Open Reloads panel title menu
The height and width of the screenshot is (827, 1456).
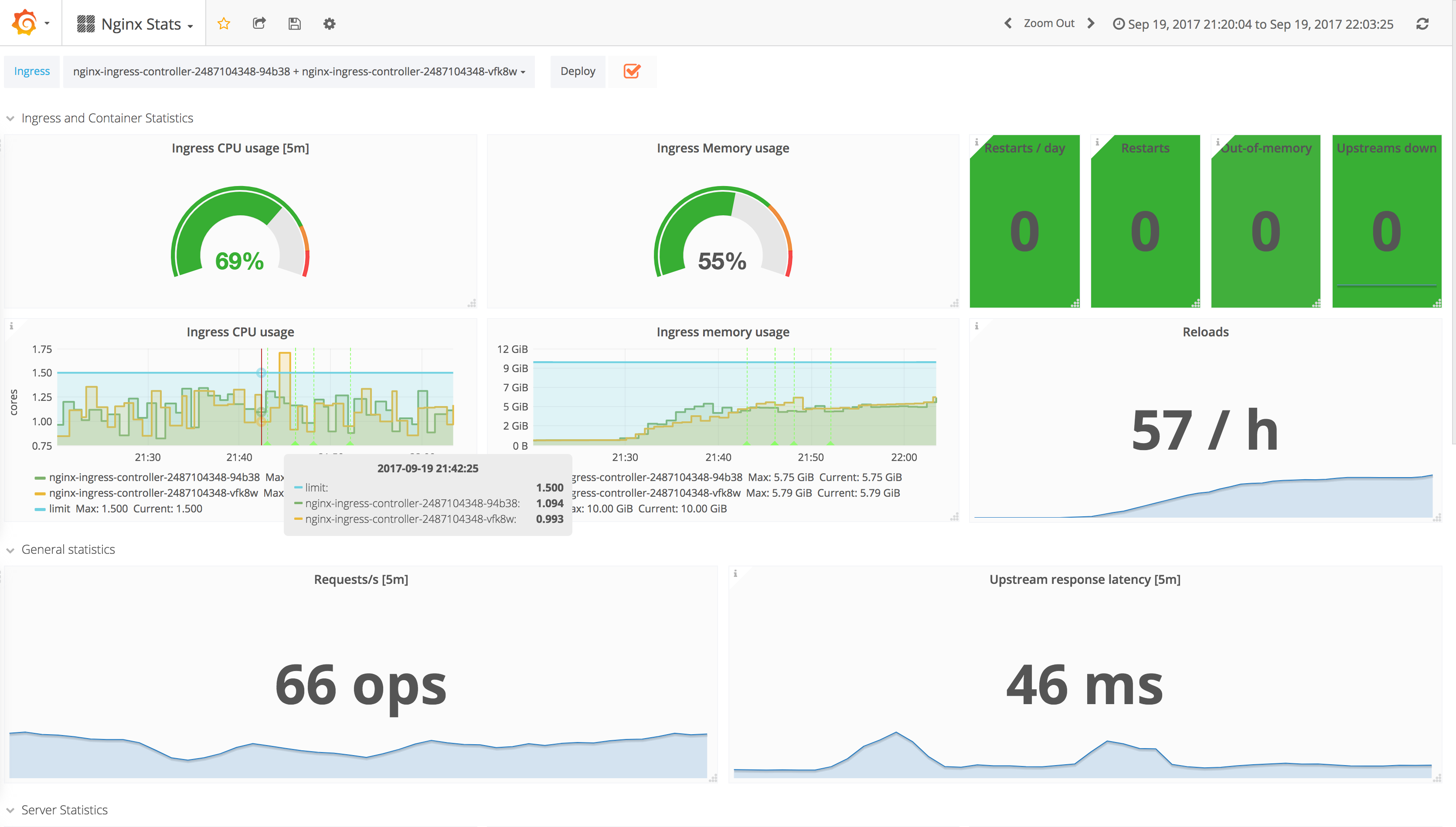click(x=1205, y=332)
